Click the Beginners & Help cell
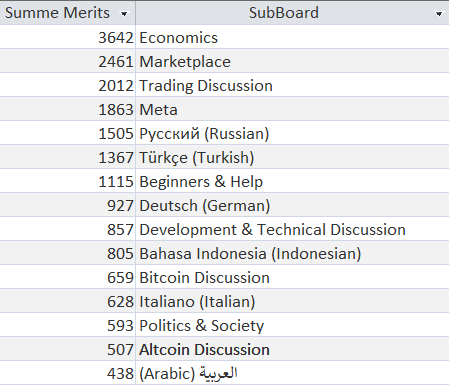 pos(292,181)
